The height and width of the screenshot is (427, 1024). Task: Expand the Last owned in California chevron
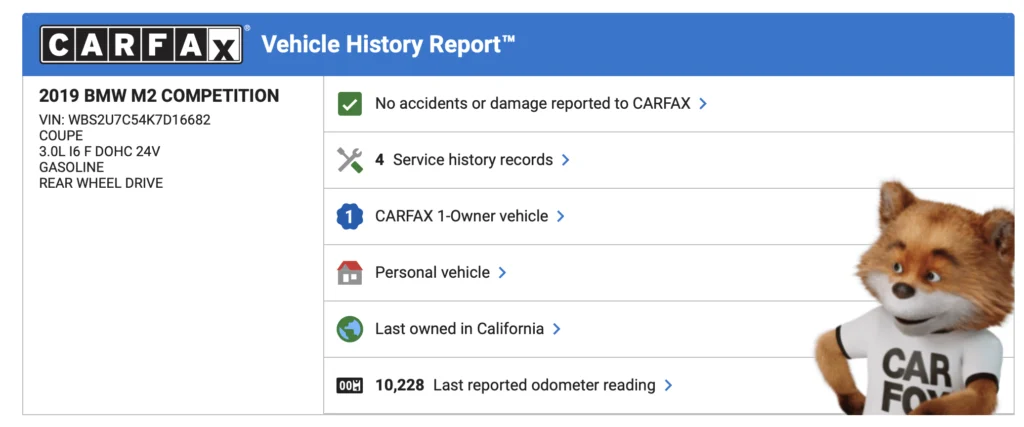pos(557,328)
